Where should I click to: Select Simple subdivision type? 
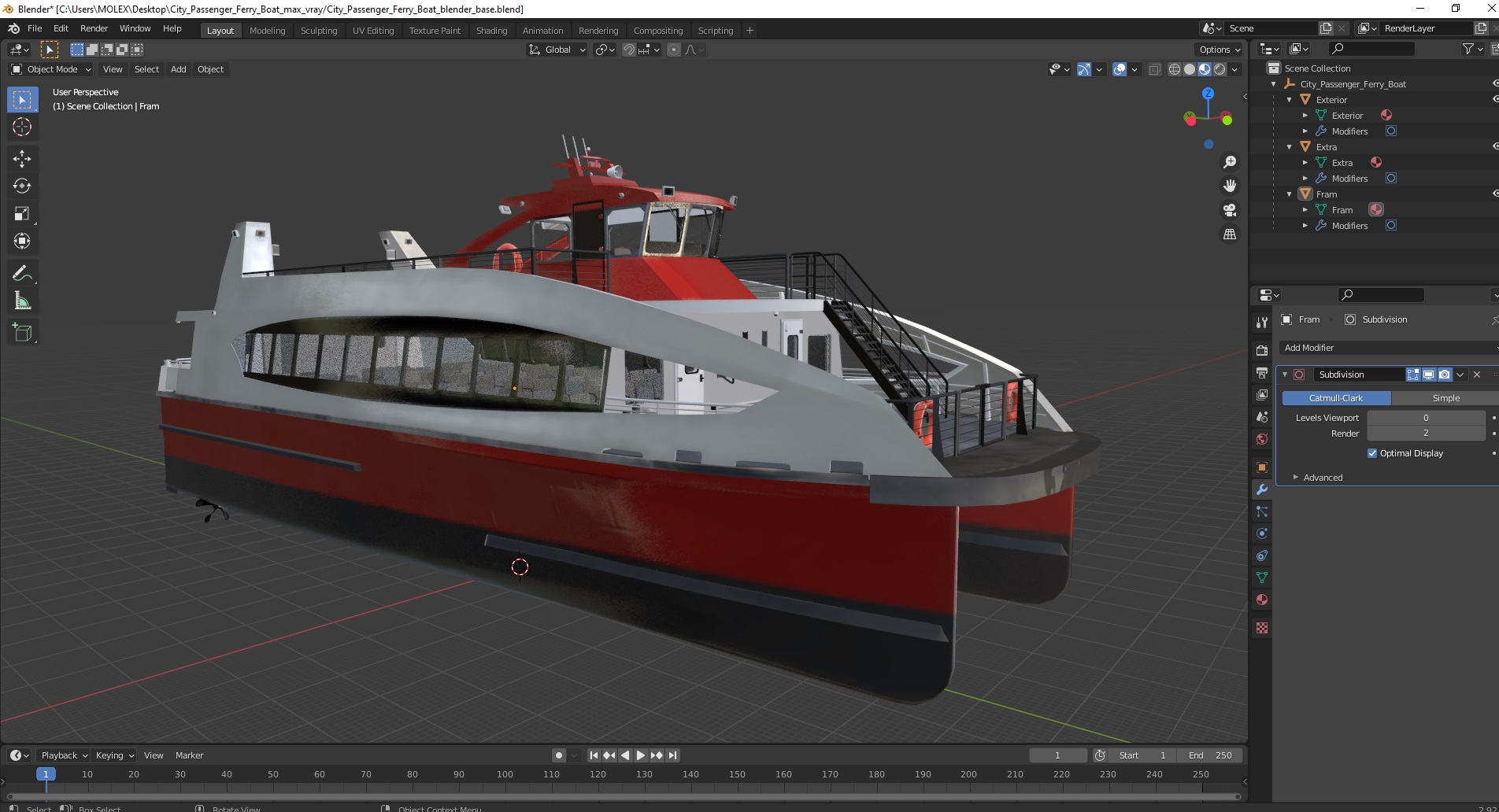coord(1445,398)
